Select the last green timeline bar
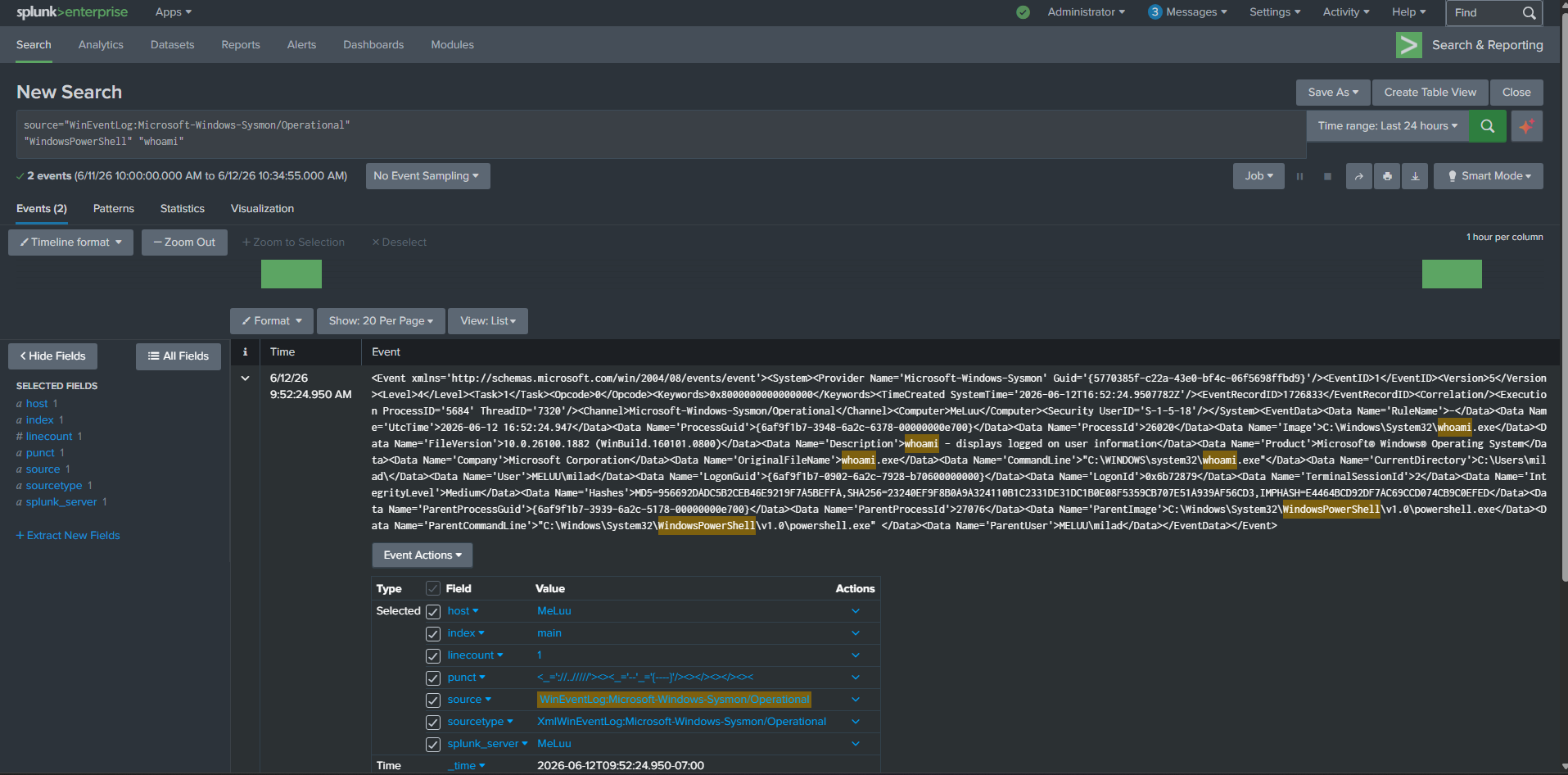The height and width of the screenshot is (775, 1568). coord(1452,274)
